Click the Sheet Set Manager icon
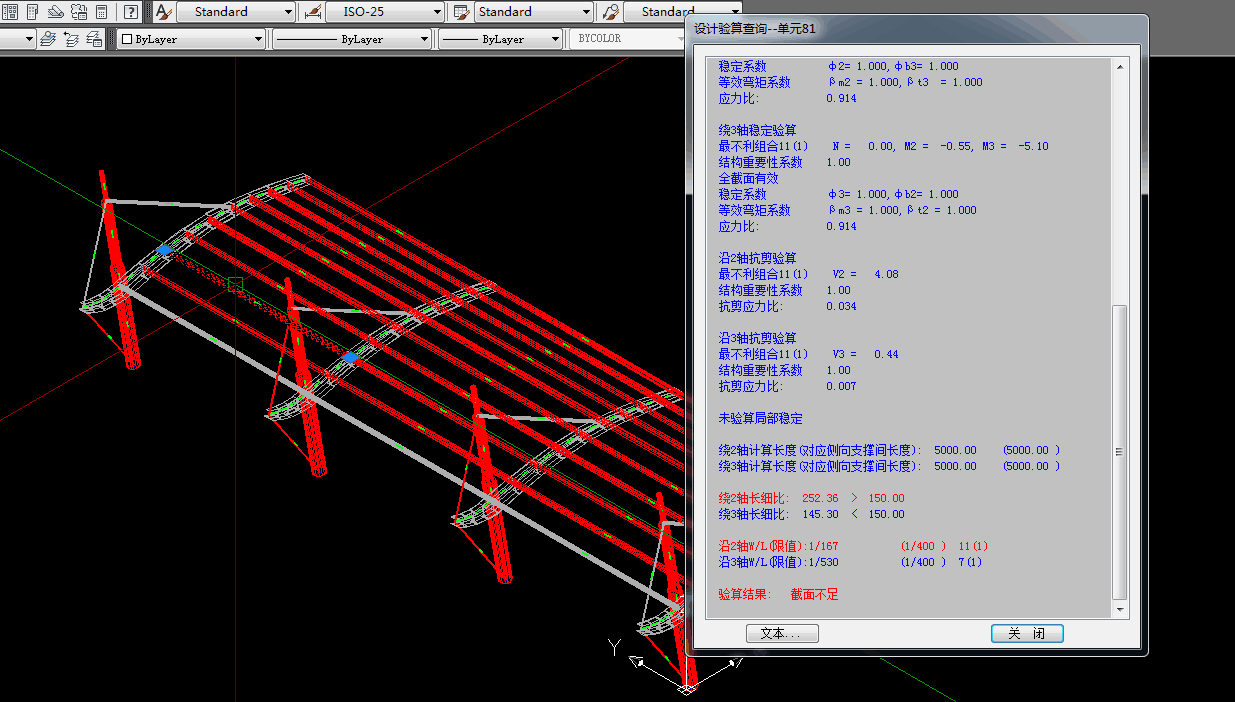This screenshot has width=1235, height=702. (x=55, y=12)
